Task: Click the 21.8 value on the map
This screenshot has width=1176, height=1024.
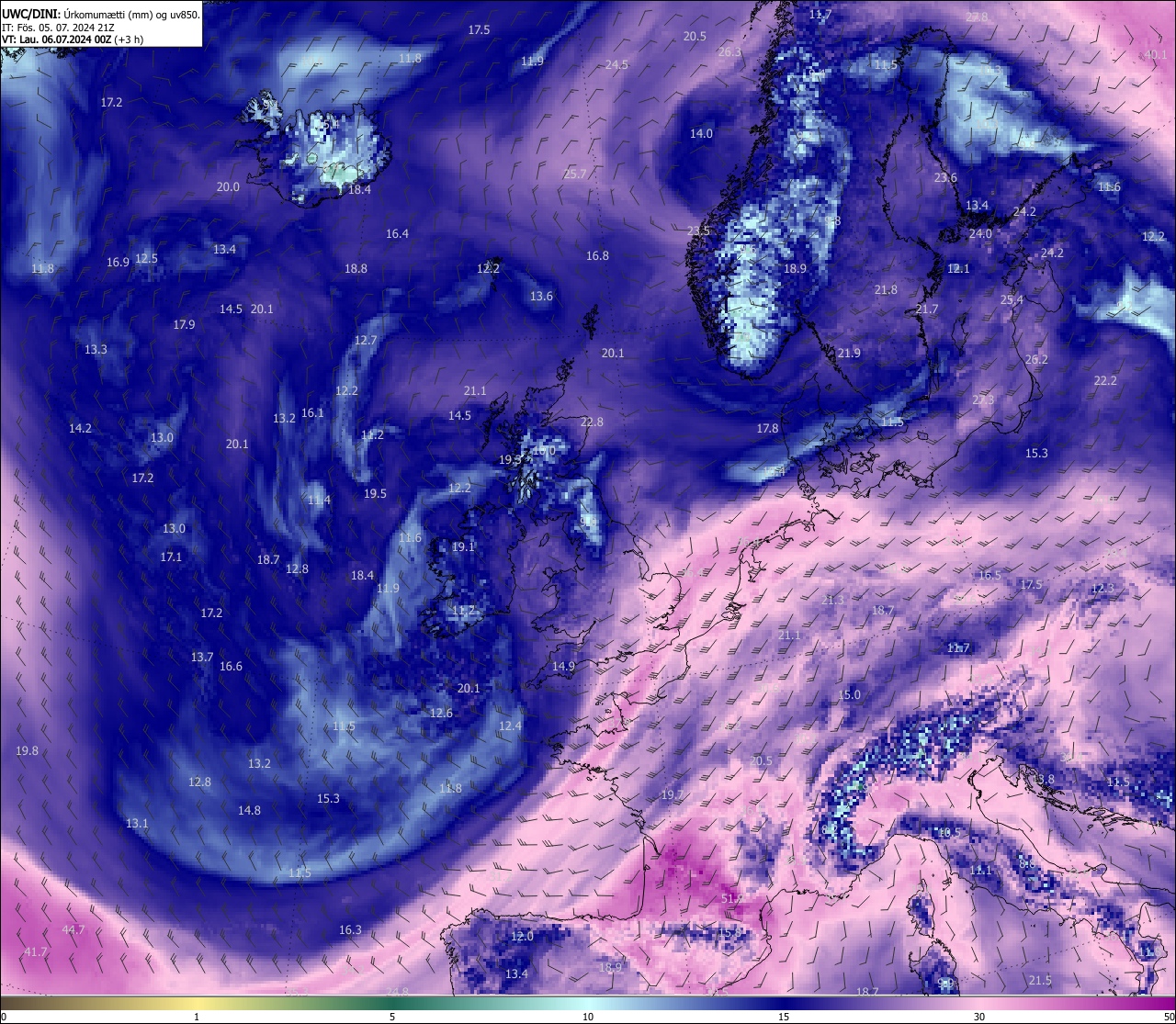Action: pos(886,290)
